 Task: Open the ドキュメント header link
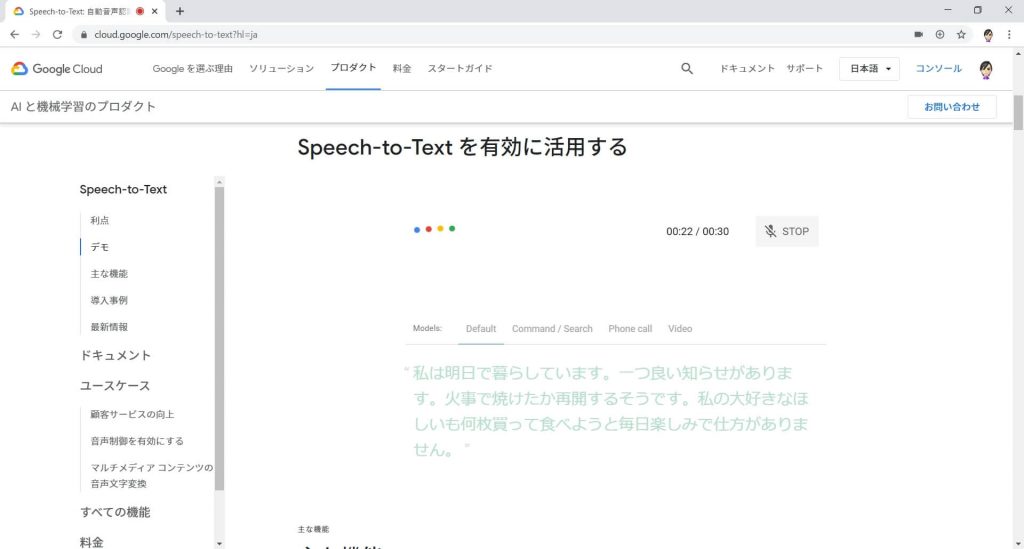click(747, 69)
